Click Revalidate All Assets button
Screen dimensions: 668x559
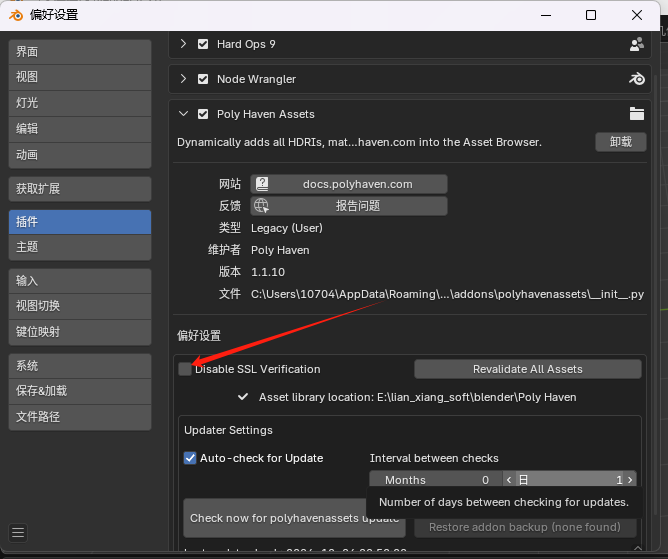coord(528,369)
